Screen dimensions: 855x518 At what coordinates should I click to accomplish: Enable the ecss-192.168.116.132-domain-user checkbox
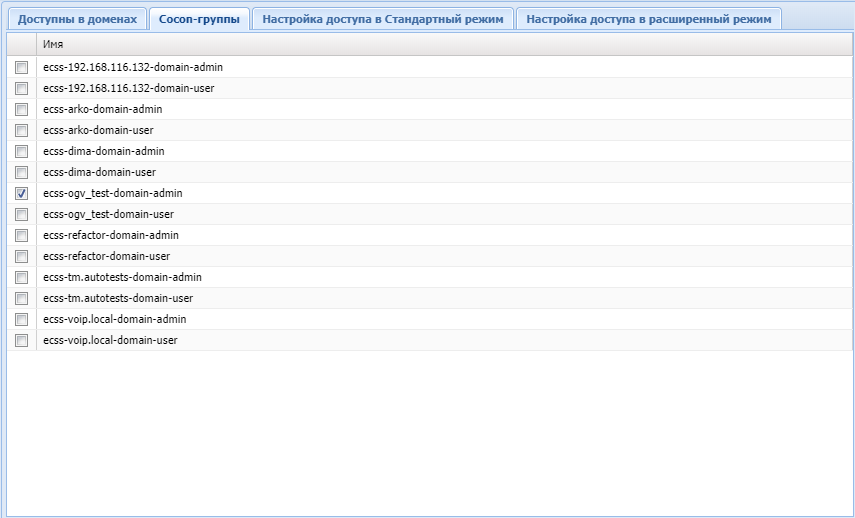[21, 88]
